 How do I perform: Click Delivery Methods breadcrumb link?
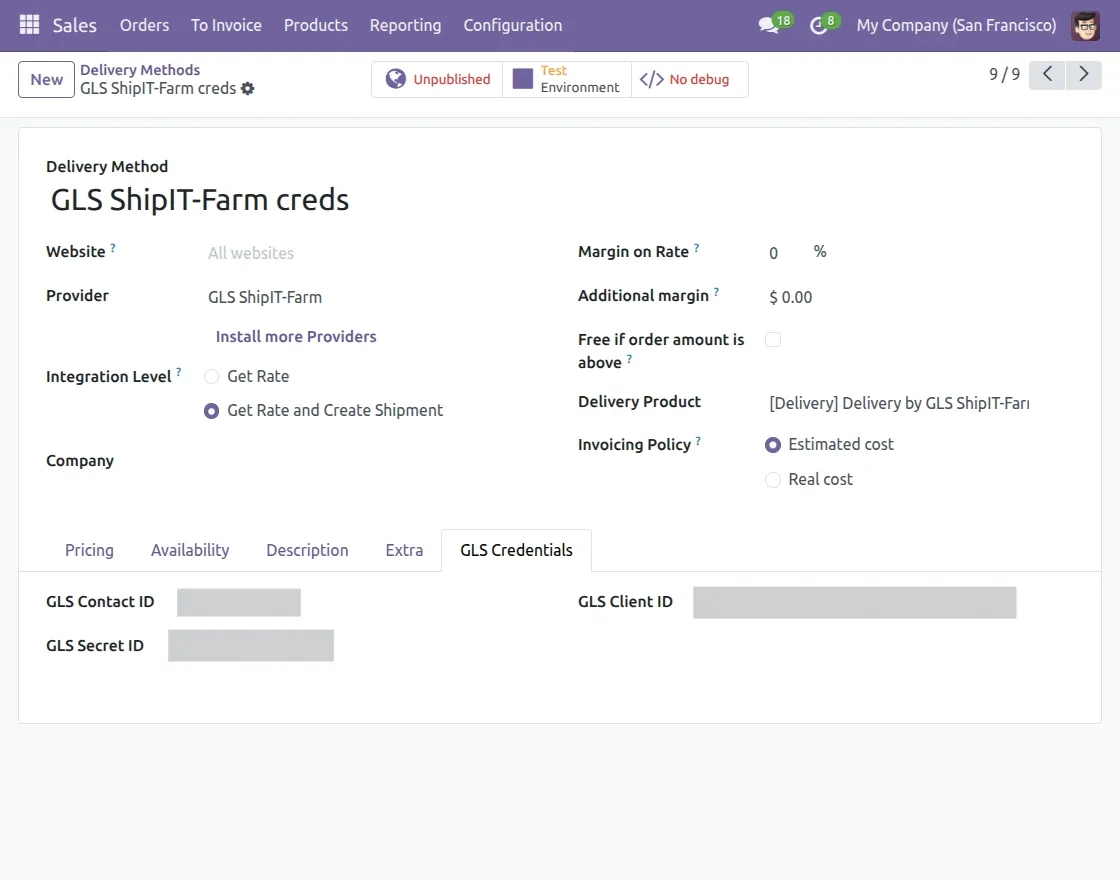point(140,70)
